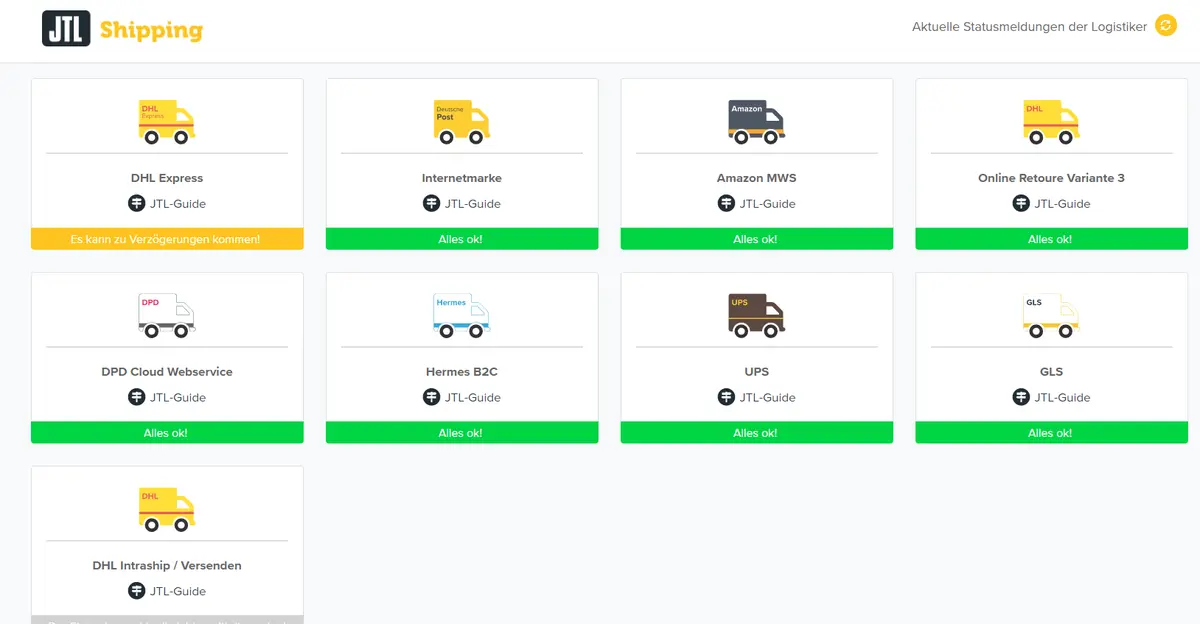Click JTL-Guide signpost icon under GLS
The height and width of the screenshot is (624, 1200).
click(1022, 397)
